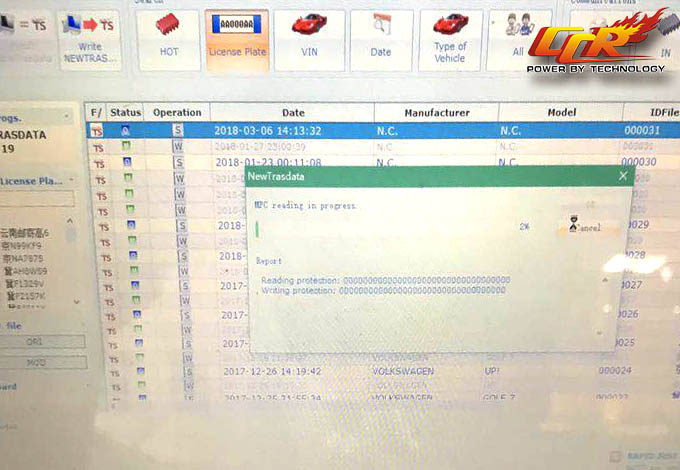680x470 pixels.
Task: Click status icon of 2018-03-06 14:13:32 row
Action: [x=125, y=130]
